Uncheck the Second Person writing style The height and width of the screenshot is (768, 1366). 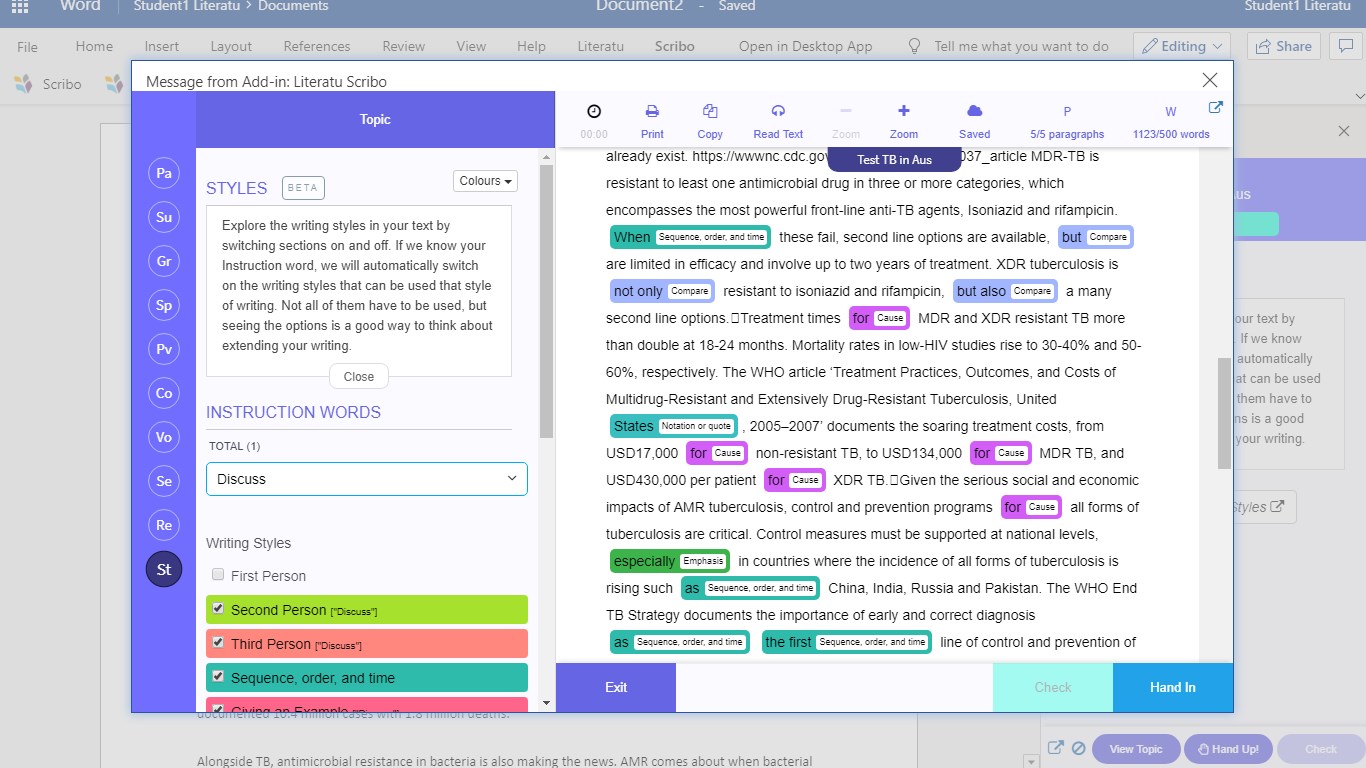pos(218,609)
